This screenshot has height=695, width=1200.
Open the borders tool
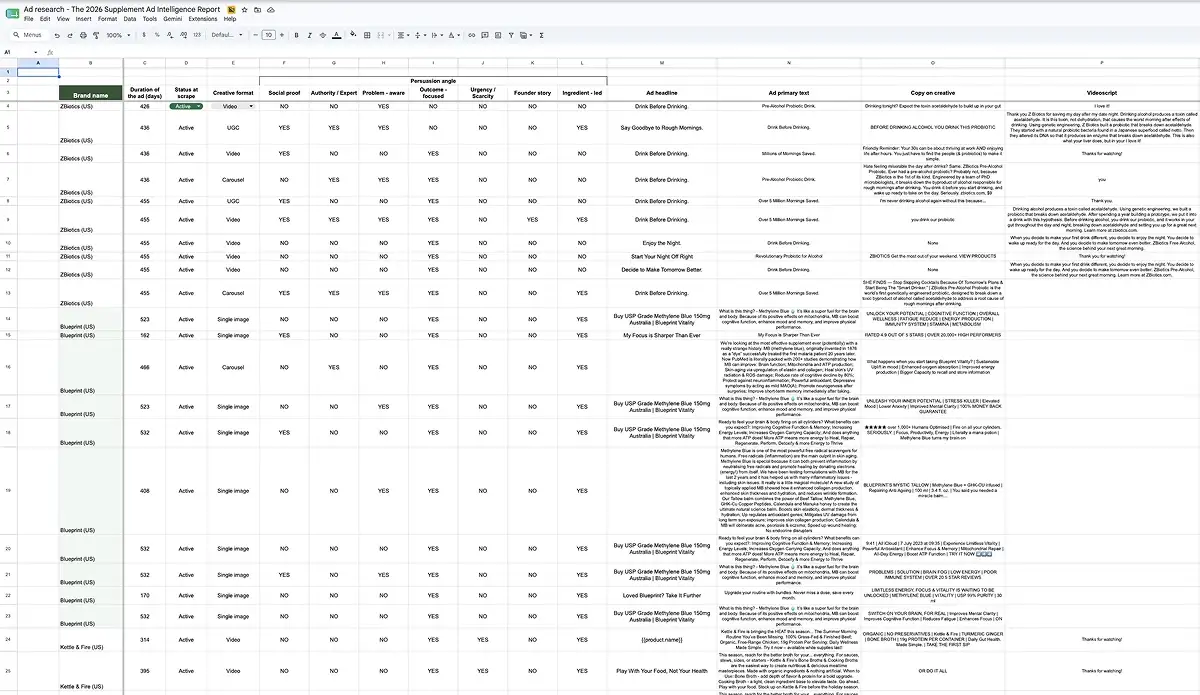[x=367, y=35]
